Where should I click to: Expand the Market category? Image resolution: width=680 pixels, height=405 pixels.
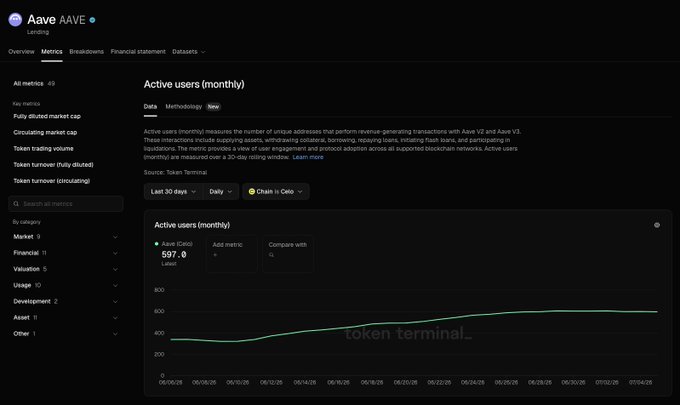[65, 237]
